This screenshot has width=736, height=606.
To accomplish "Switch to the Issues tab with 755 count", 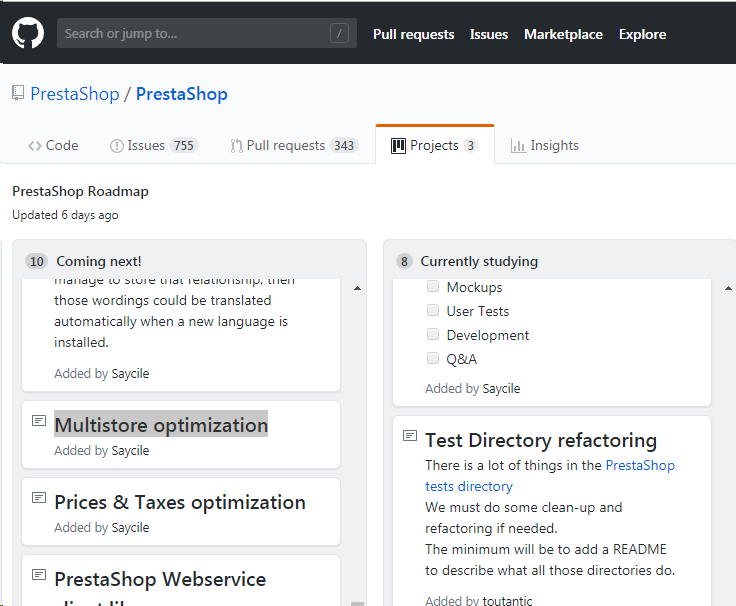I will (153, 145).
